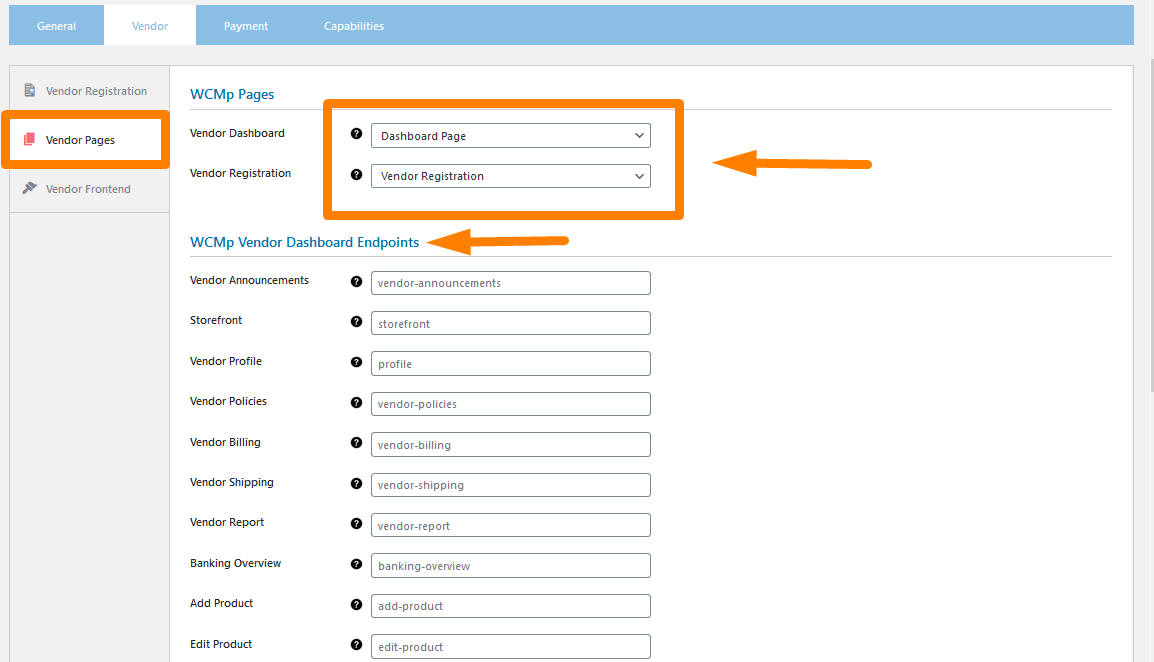Click the WCMp Pages section heading
This screenshot has height=662, width=1154.
pos(232,94)
